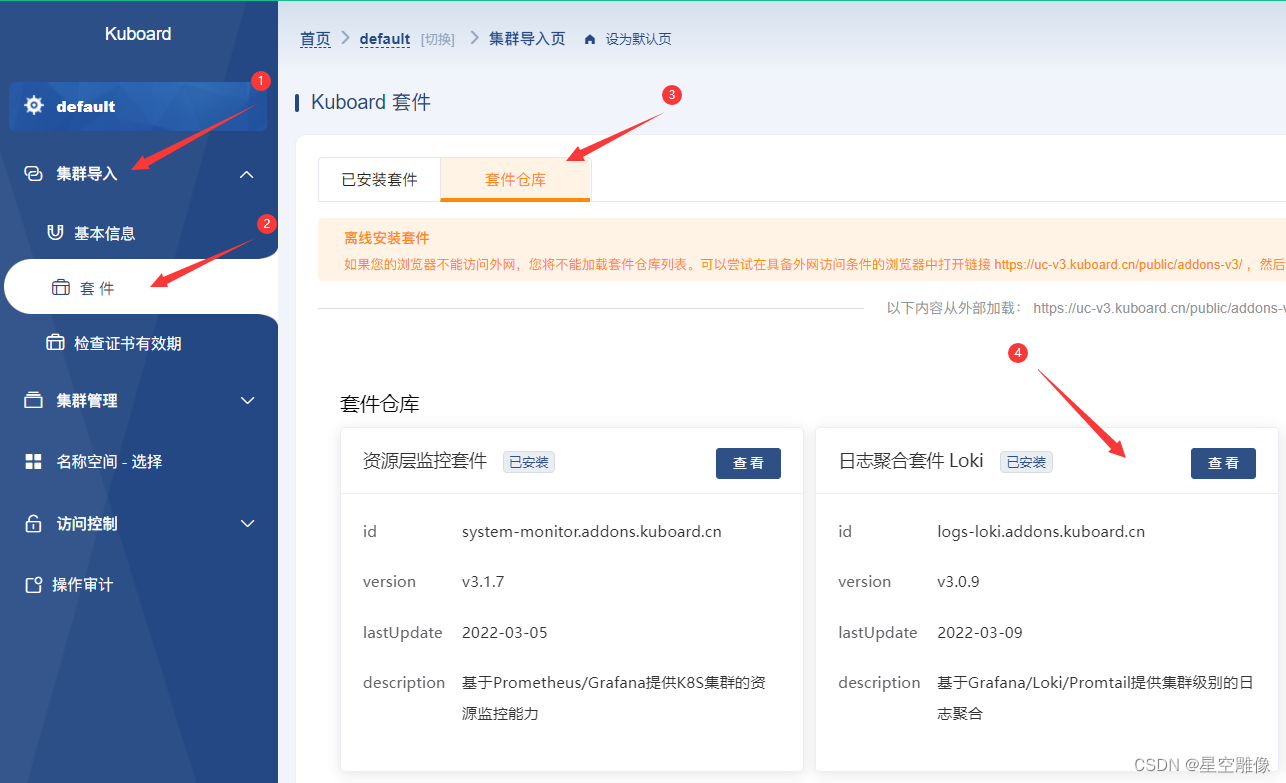
Task: Click lastUpdate value 2022-03-05
Action: (x=505, y=633)
